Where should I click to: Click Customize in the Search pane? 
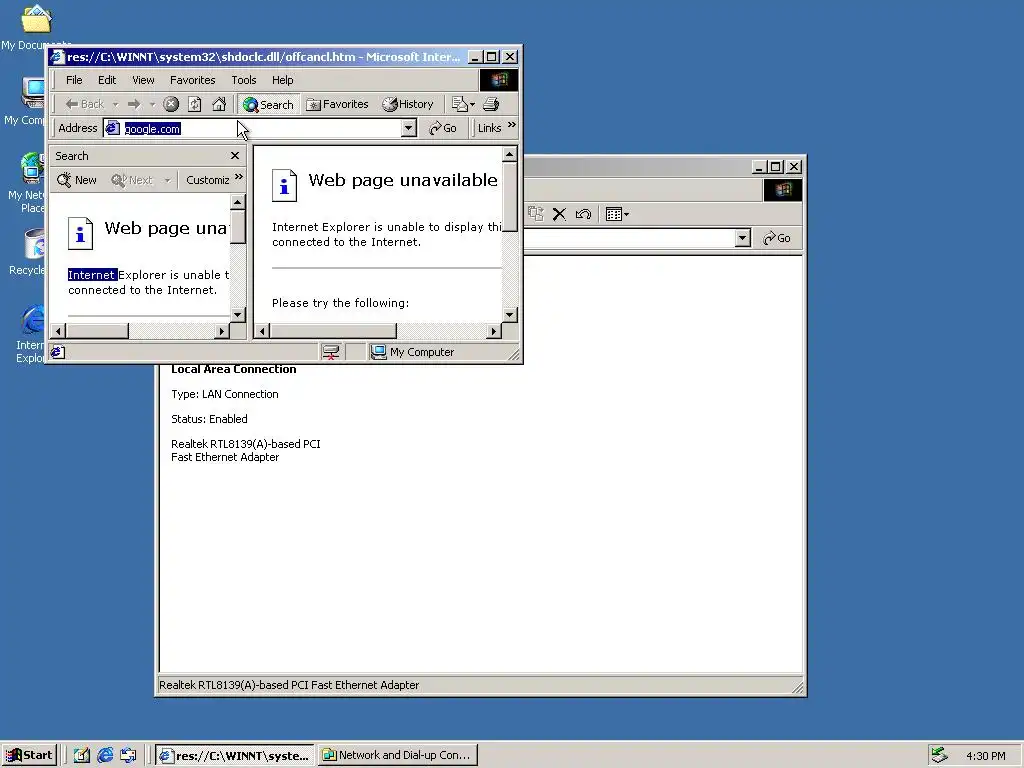[207, 180]
